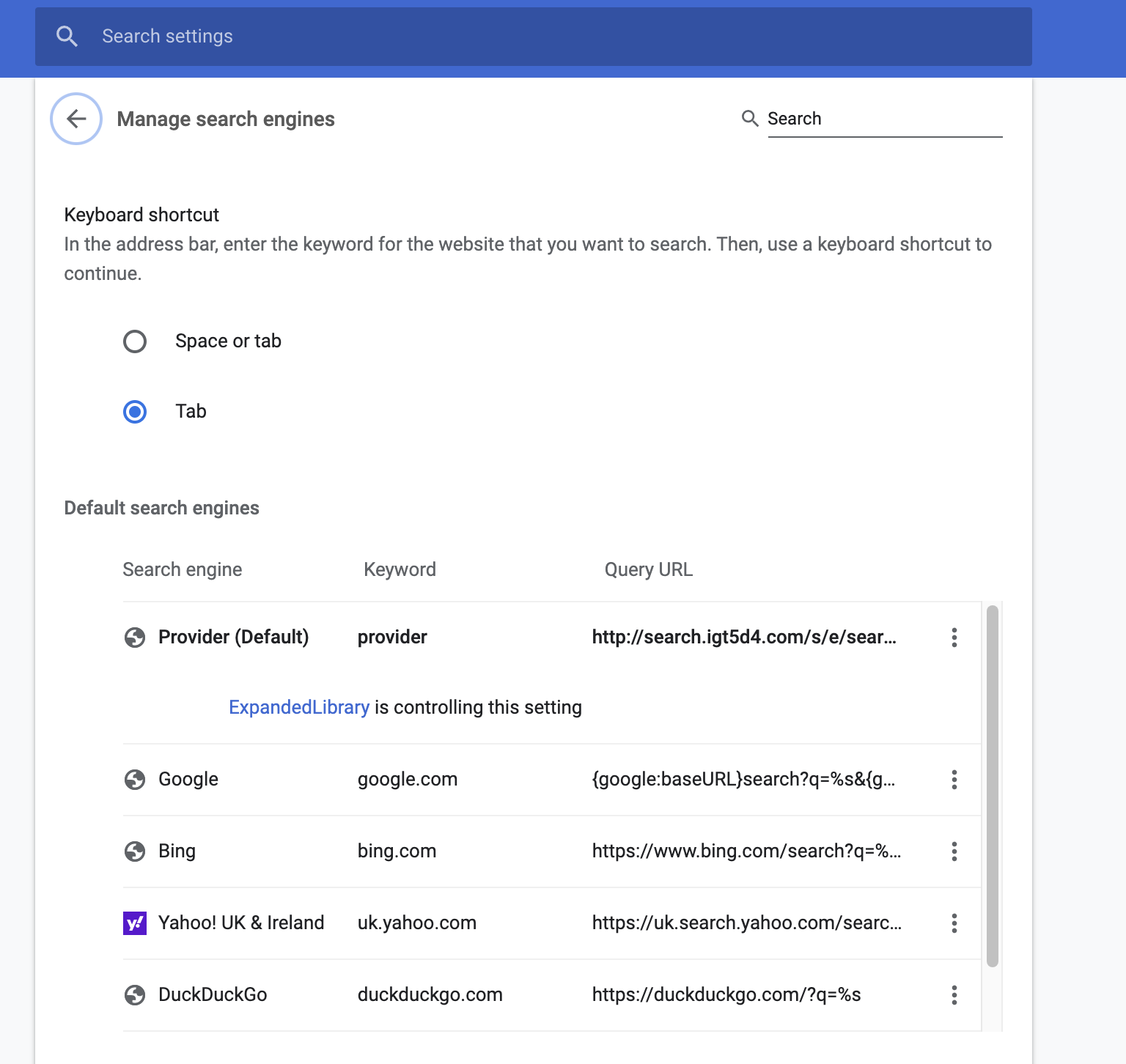
Task: Open the ExpandedLibrary extension link
Action: tap(299, 707)
